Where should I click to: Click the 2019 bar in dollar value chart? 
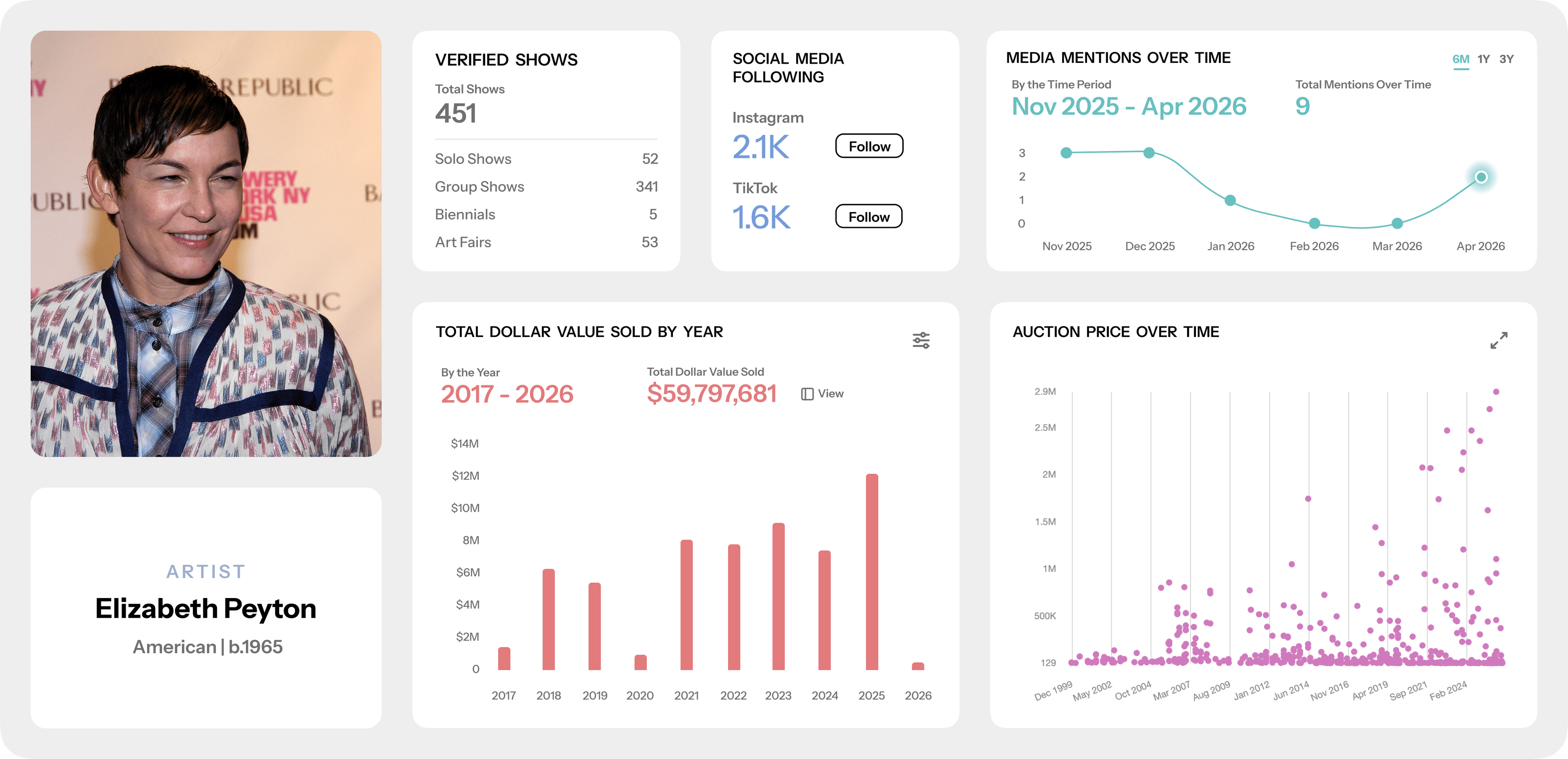coord(595,626)
